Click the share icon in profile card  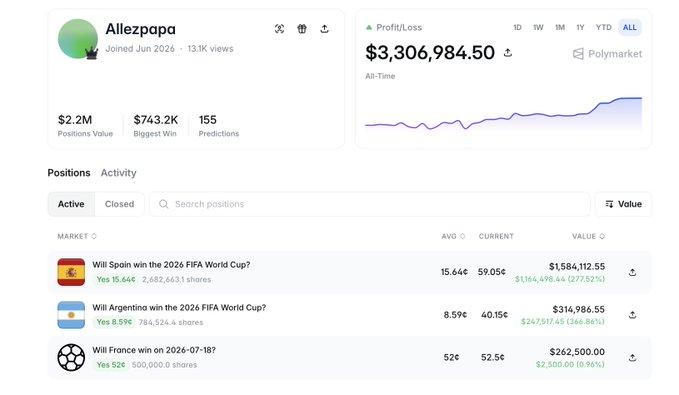324,29
